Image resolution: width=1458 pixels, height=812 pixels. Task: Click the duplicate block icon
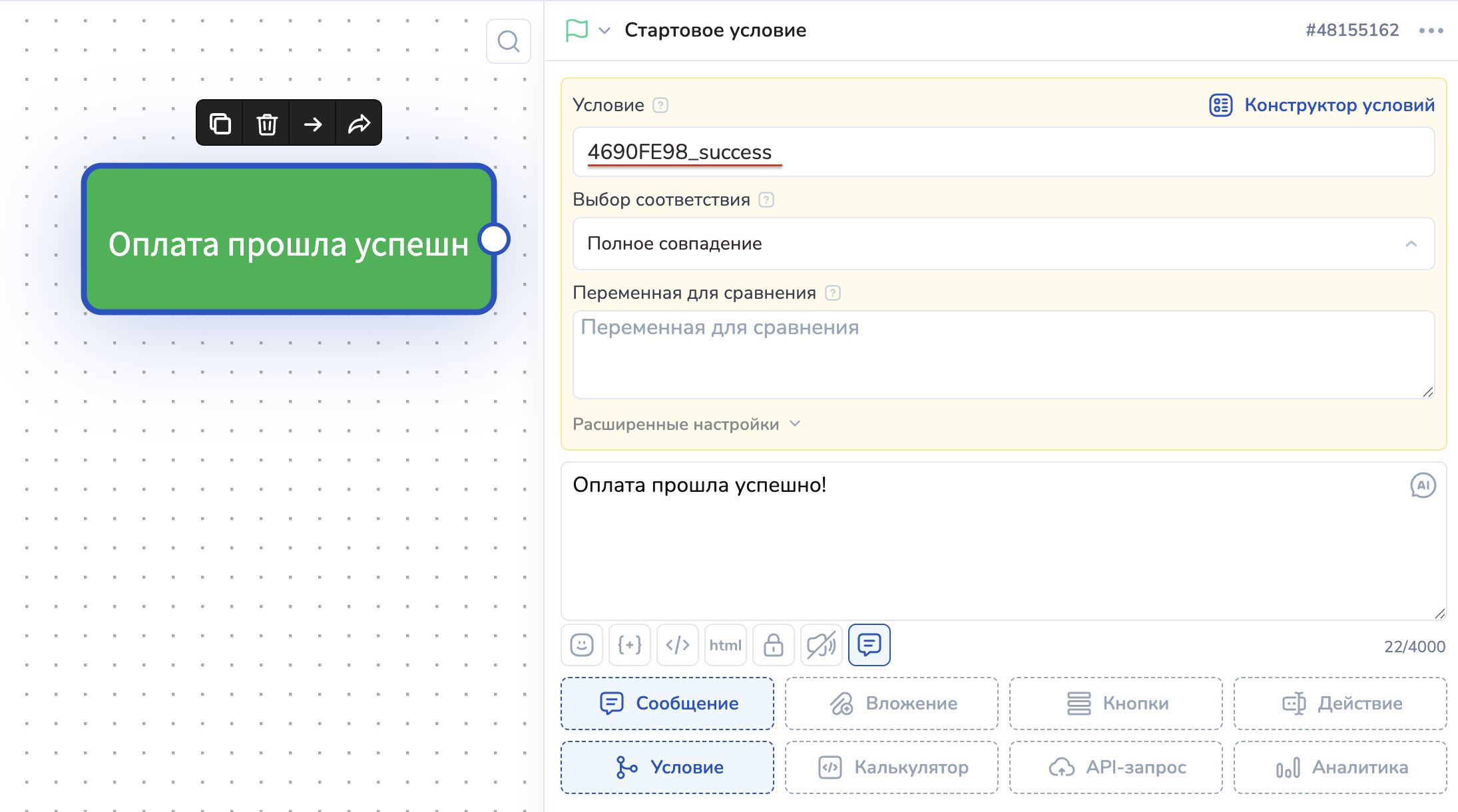click(220, 124)
